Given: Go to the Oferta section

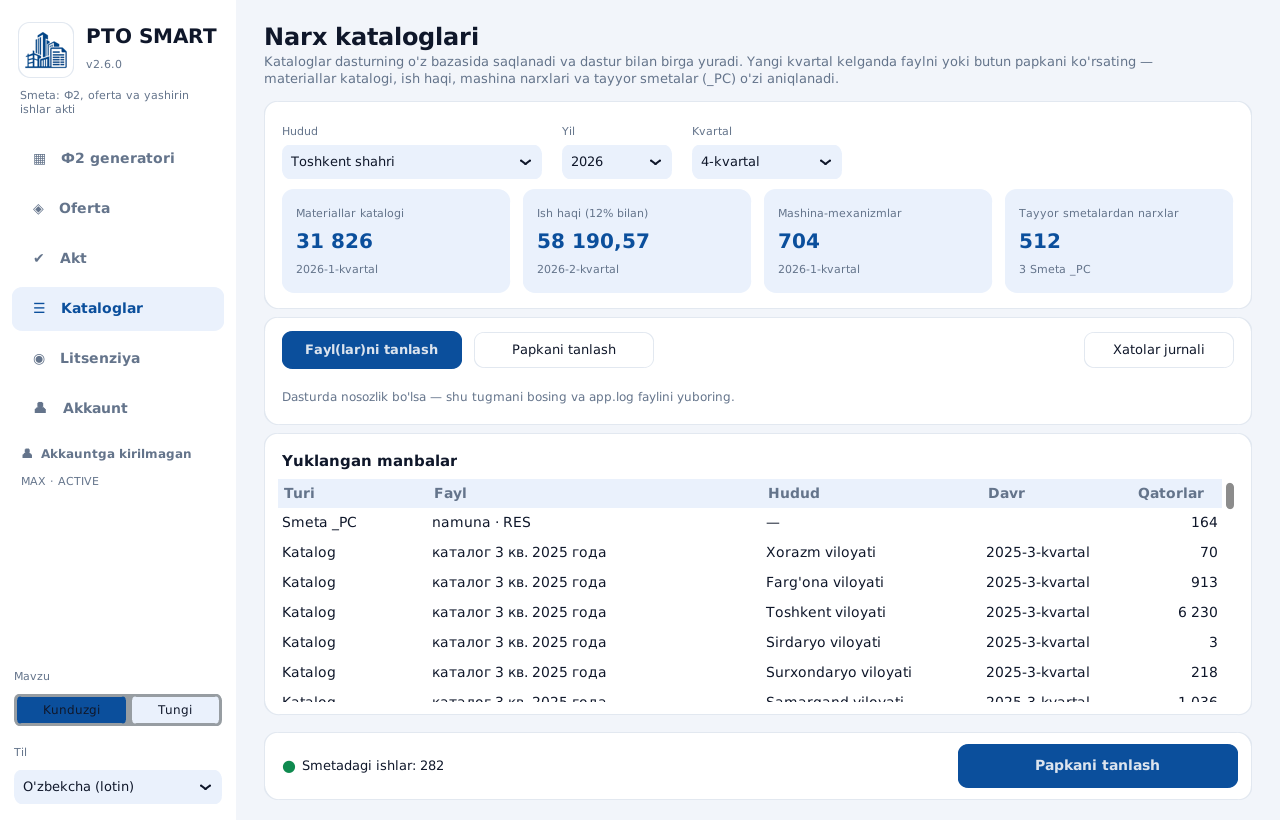Looking at the screenshot, I should pos(118,208).
